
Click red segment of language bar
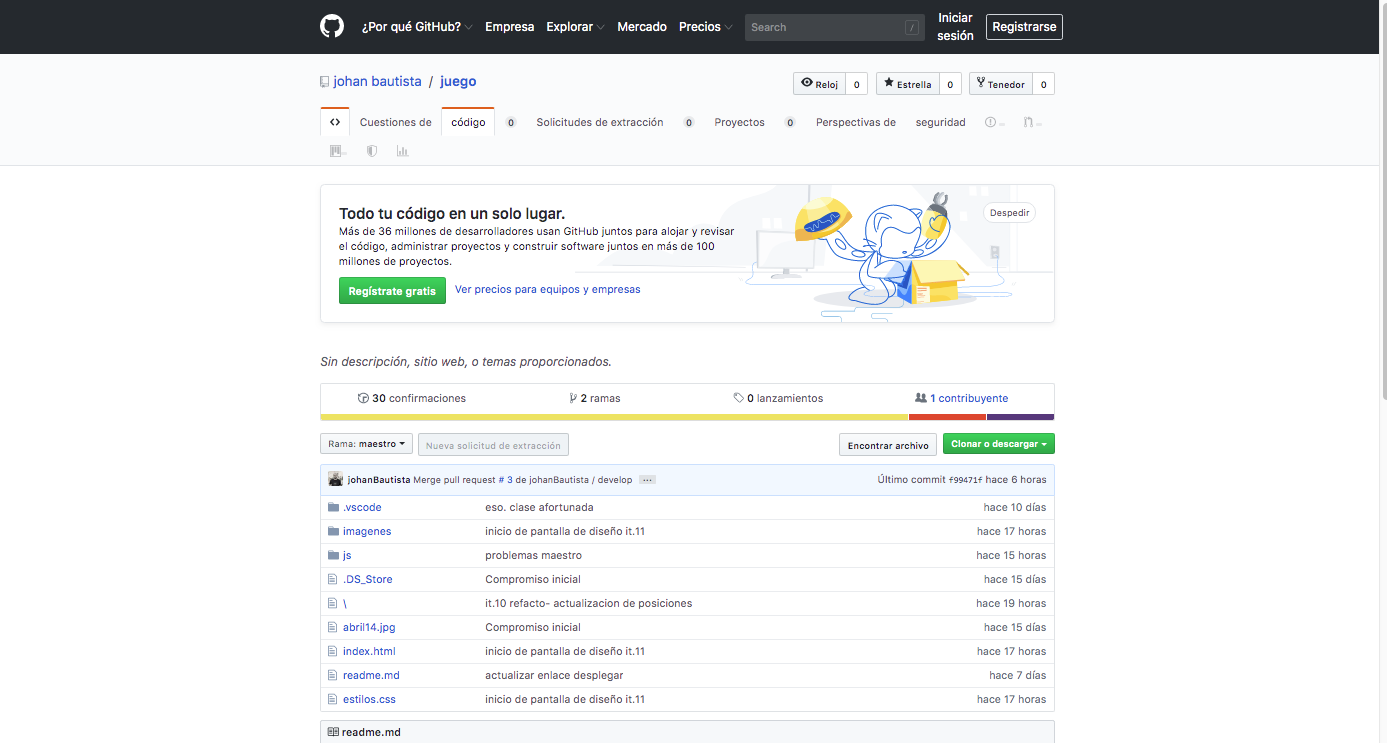coord(947,417)
